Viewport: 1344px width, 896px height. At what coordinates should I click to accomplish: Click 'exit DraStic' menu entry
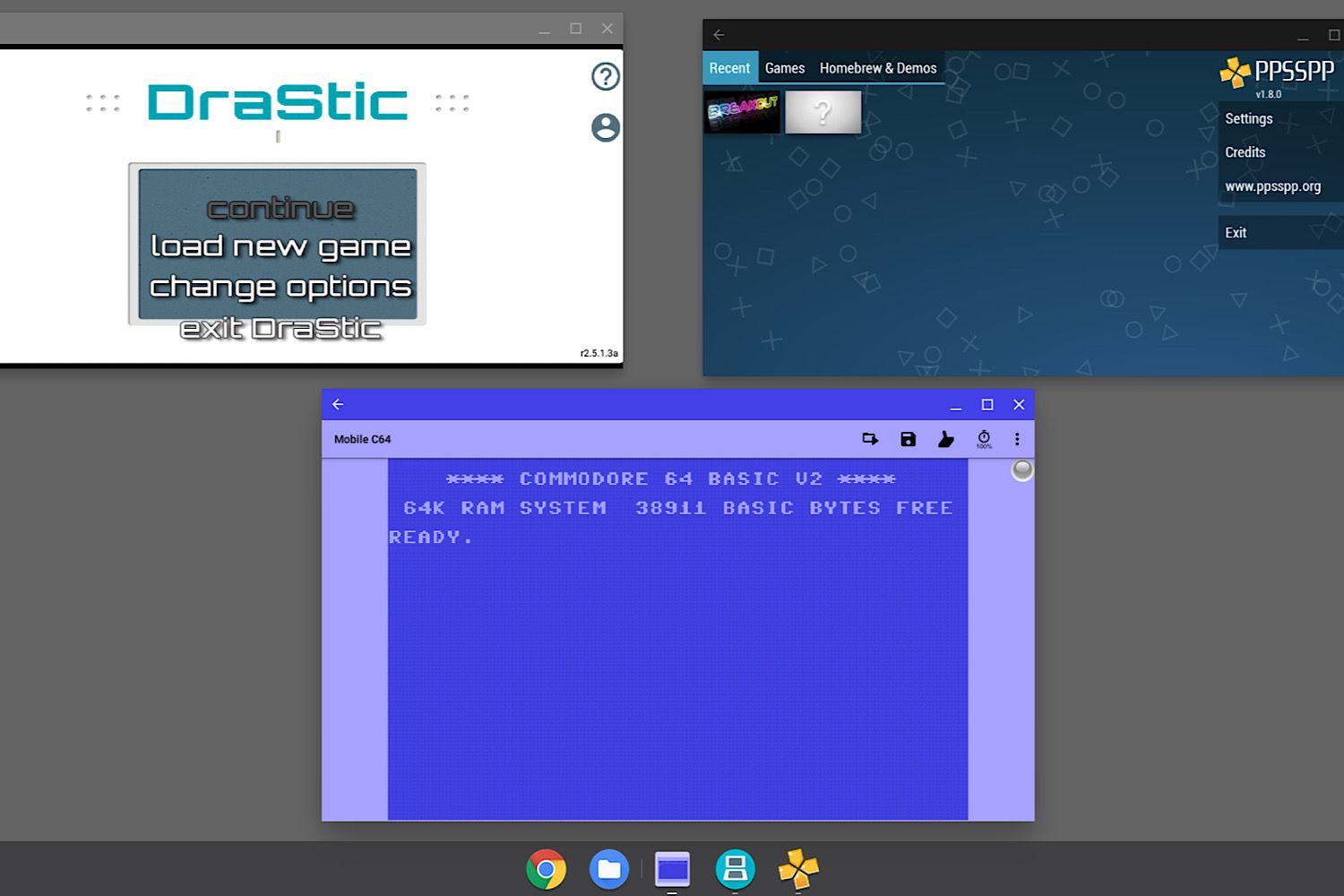click(280, 328)
